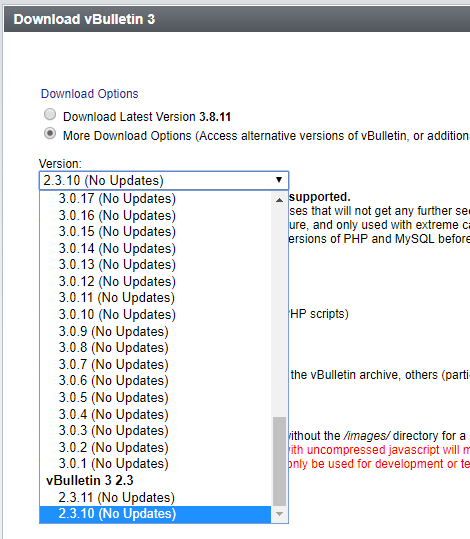Select the 3.0.2 (No Updates) option
Viewport: 470px width, 539px height.
pyautogui.click(x=155, y=447)
